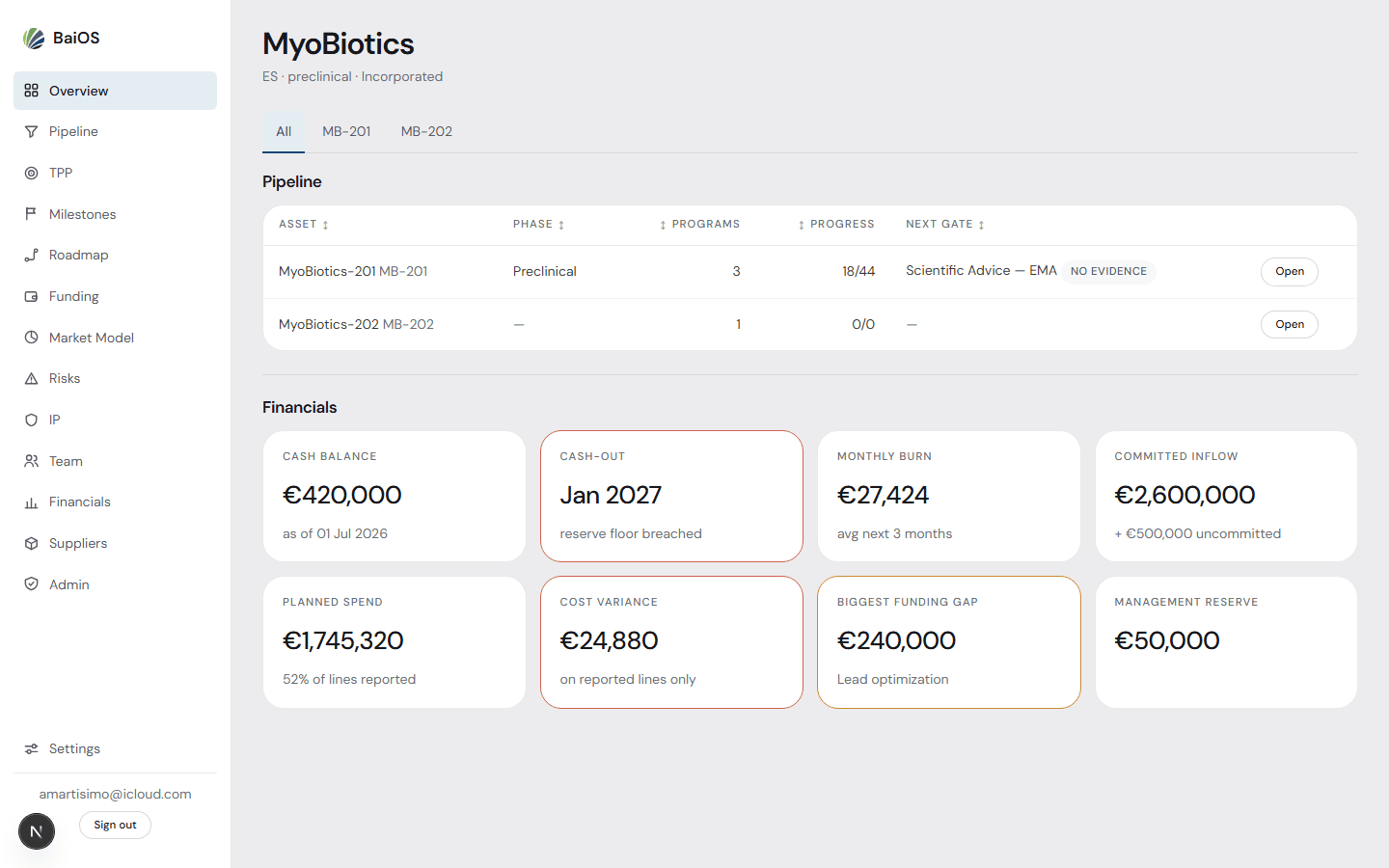Click the Risks warning triangle icon

coord(31,378)
